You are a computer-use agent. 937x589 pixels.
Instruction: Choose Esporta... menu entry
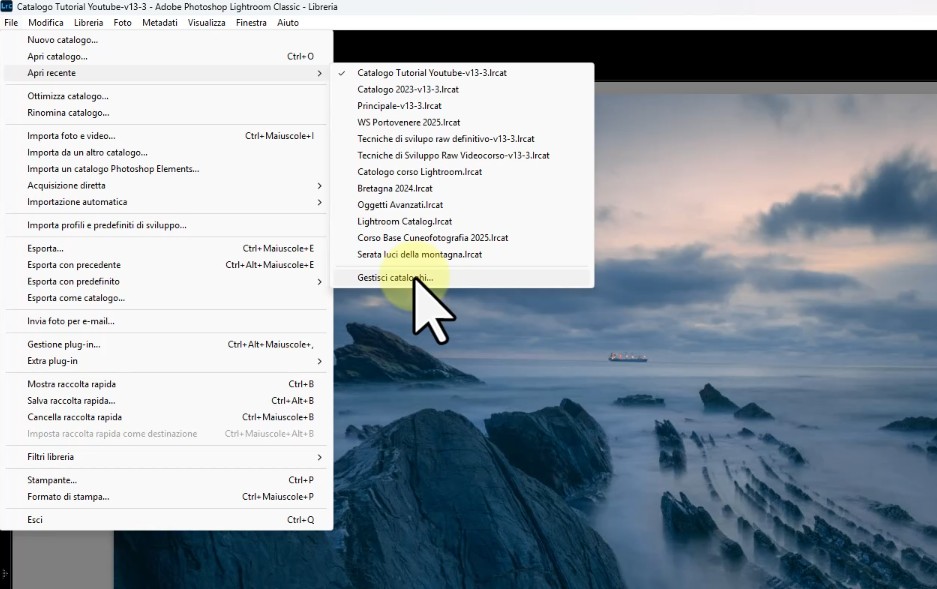(166, 249)
